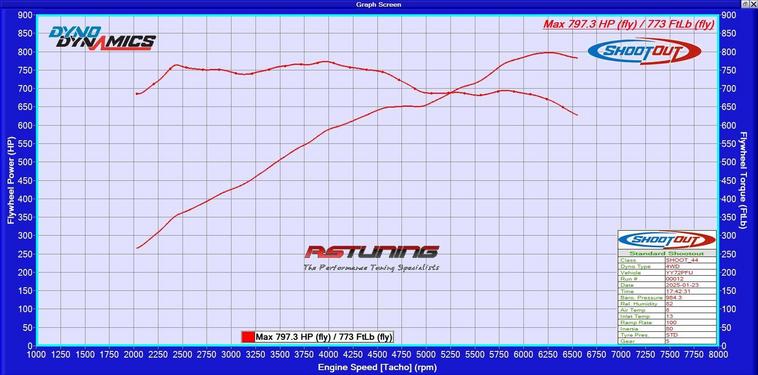The height and width of the screenshot is (375, 758).
Task: Click the red legend color swatch
Action: coord(248,336)
